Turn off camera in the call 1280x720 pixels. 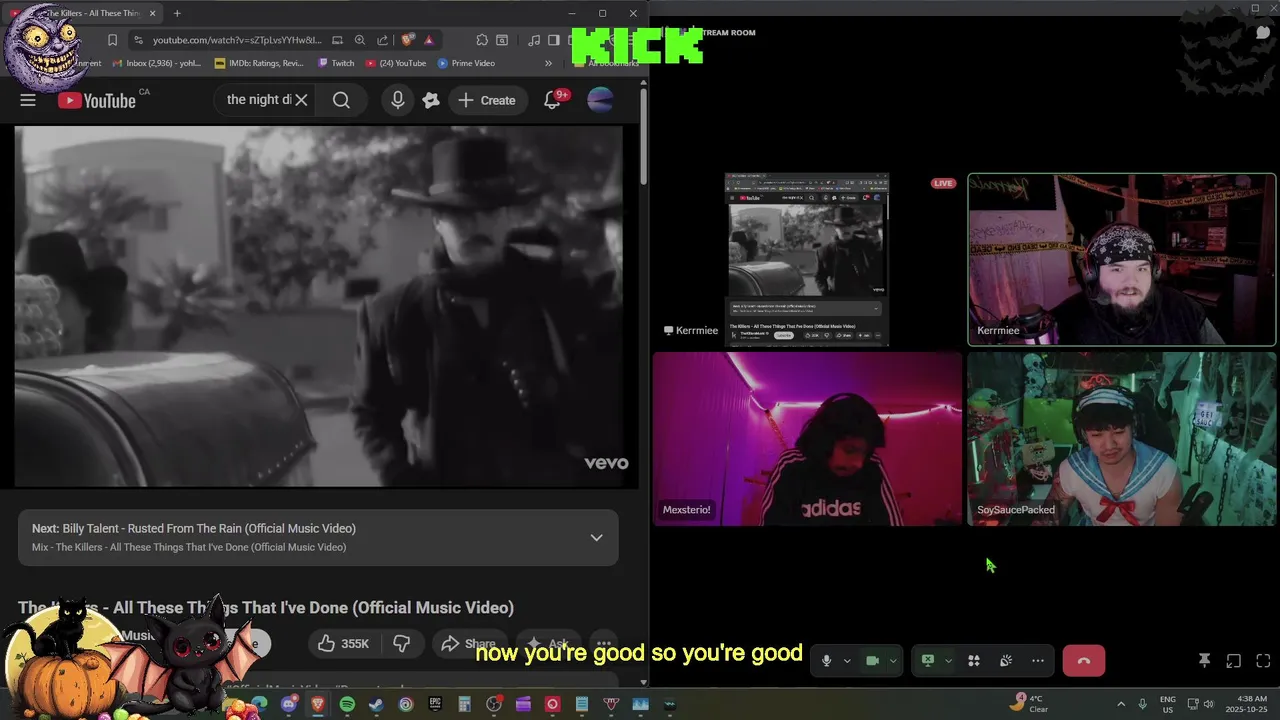[872, 661]
